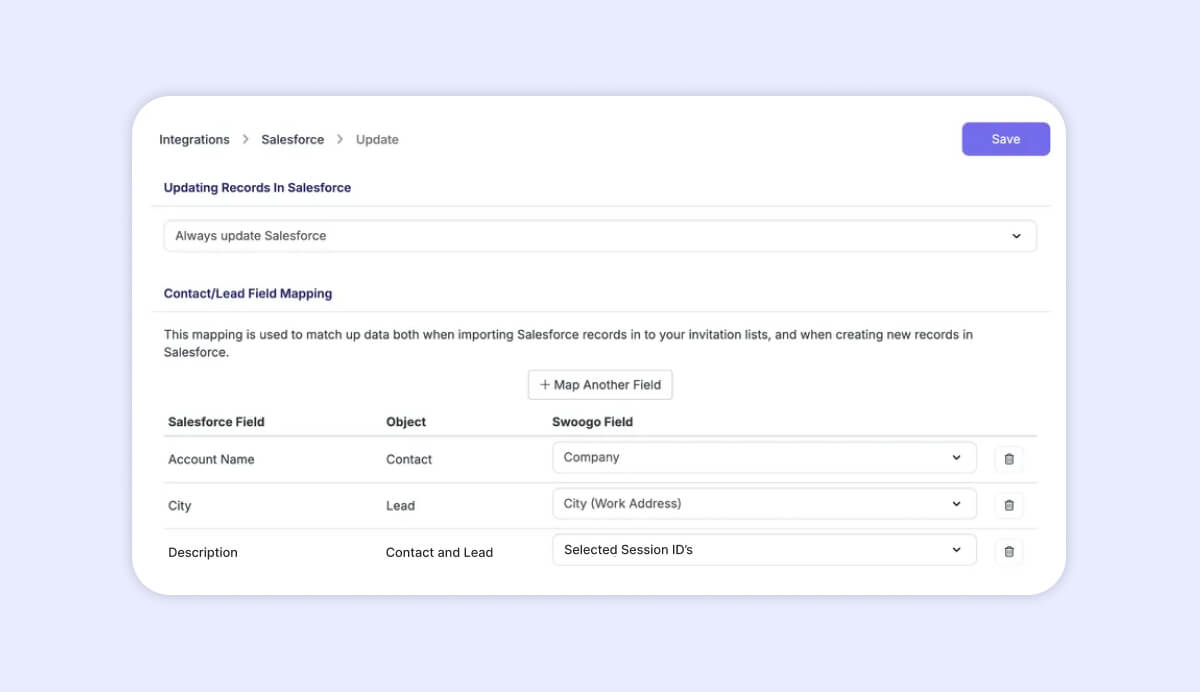Select the City Salesforce field cell
Screen dimensions: 1200x692
179,506
